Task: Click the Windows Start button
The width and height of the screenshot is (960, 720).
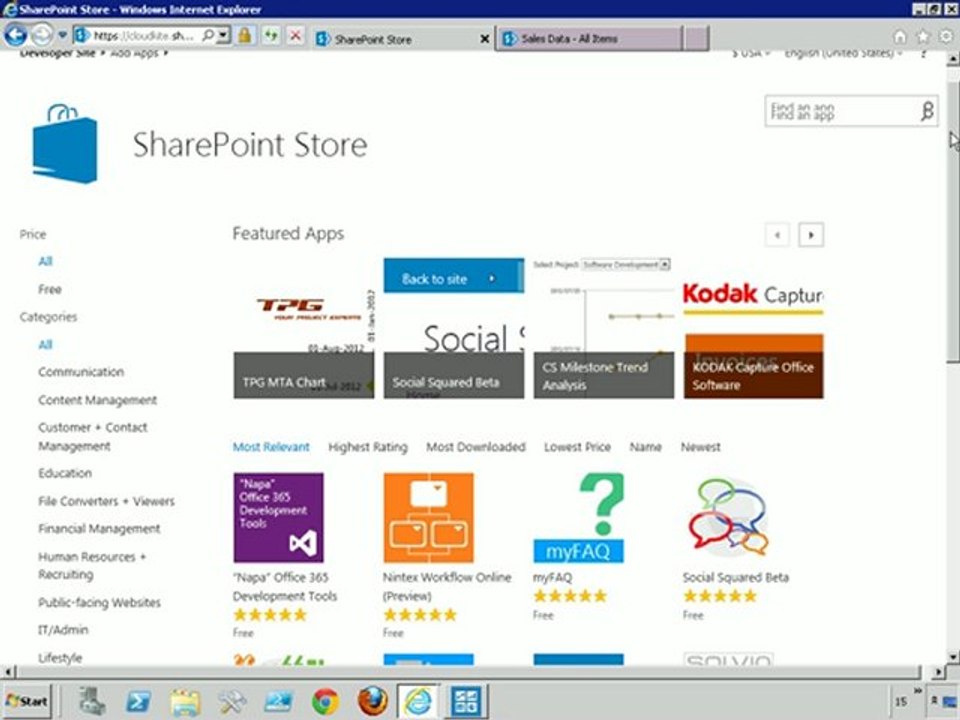Action: 26,701
